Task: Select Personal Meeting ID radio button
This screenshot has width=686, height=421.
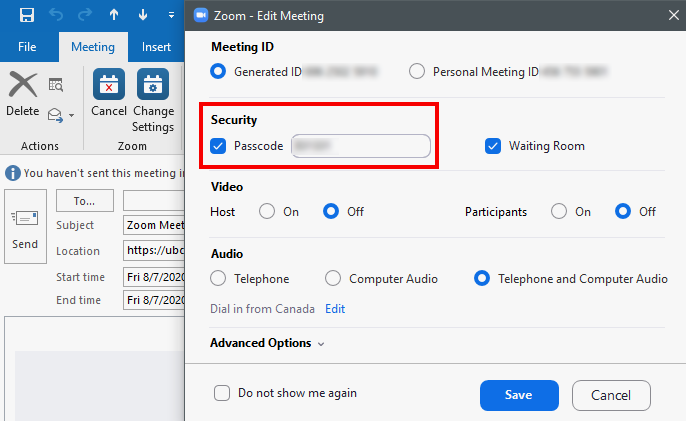Action: coord(417,72)
